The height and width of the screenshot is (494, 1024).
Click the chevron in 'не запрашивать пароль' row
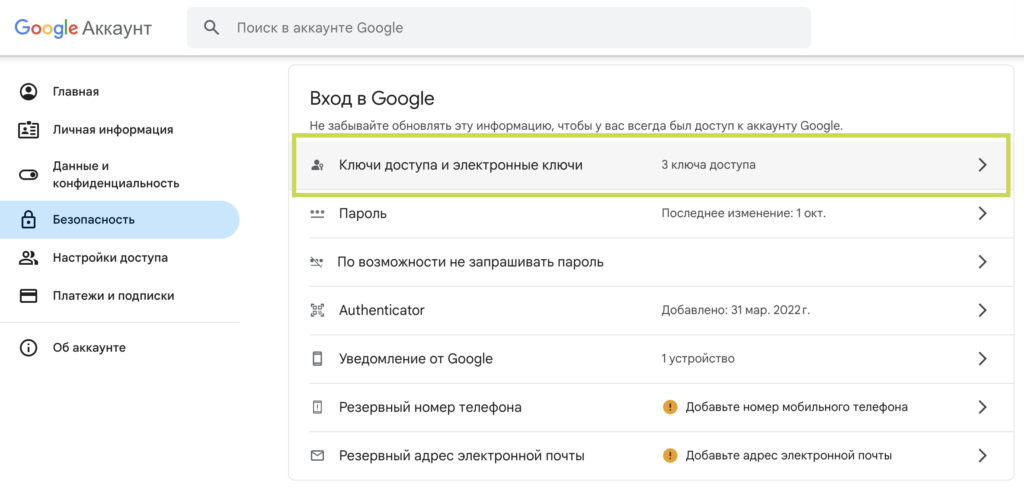982,262
